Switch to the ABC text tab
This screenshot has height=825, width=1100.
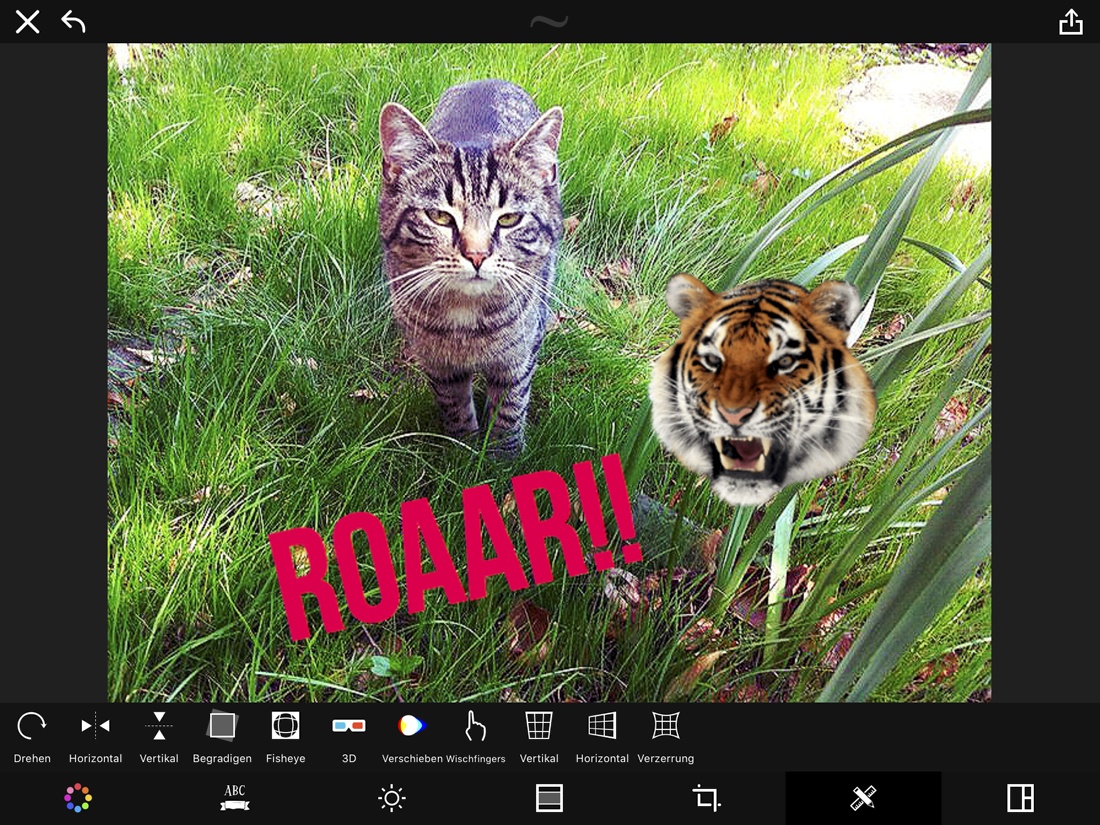pos(235,798)
